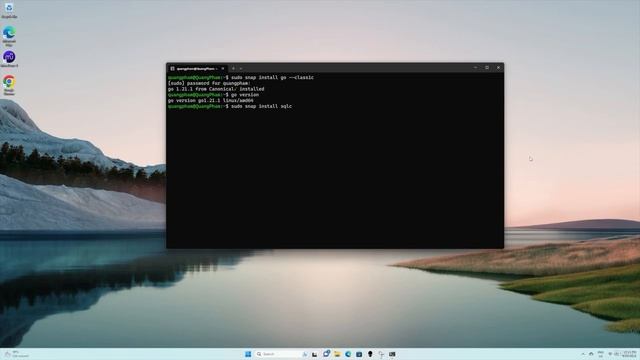Click the 'sudo snap install go --classic' line
Screen dimensions: 640x360
coord(241,78)
